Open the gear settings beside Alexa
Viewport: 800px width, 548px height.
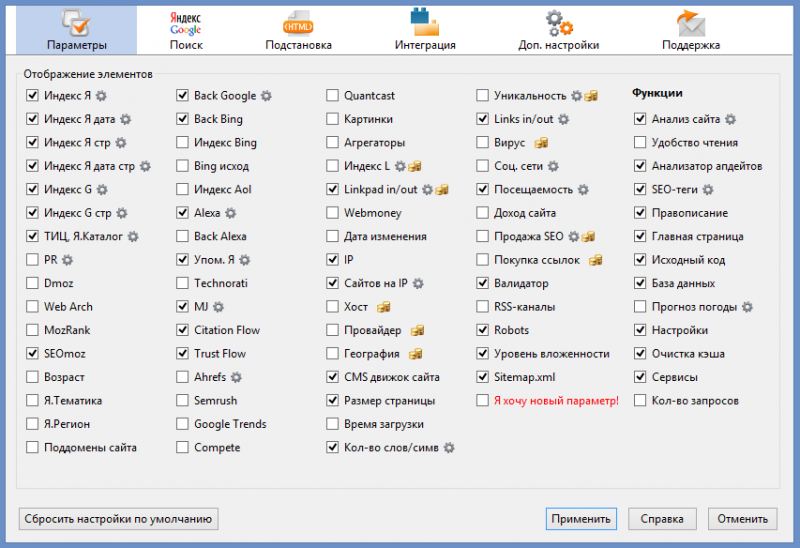[231, 213]
